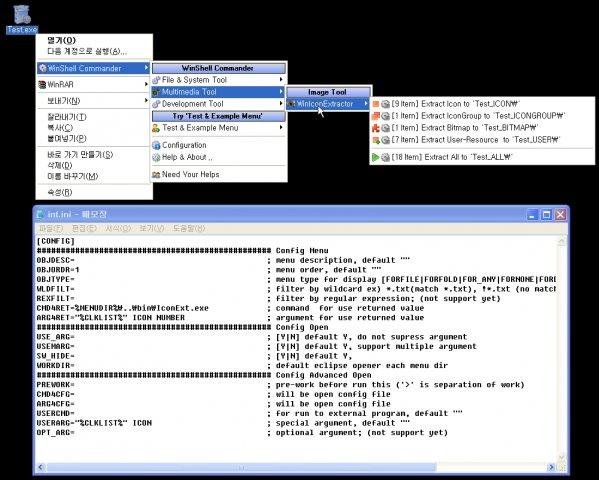Click the Development Tool icon
This screenshot has width=599, height=480.
[x=156, y=104]
